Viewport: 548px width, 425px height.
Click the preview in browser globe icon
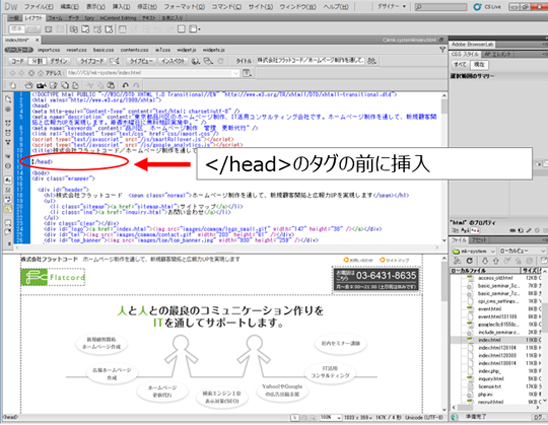pyautogui.click(x=196, y=61)
